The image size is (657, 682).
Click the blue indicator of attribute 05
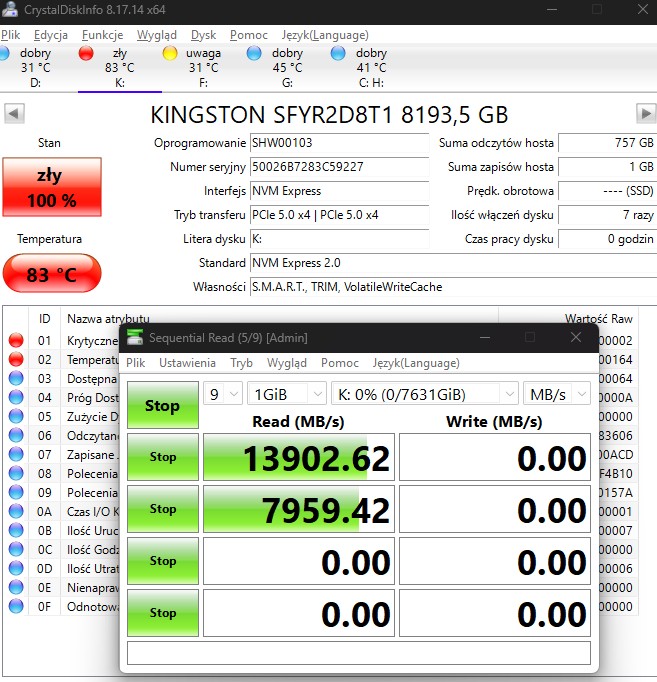(x=15, y=417)
